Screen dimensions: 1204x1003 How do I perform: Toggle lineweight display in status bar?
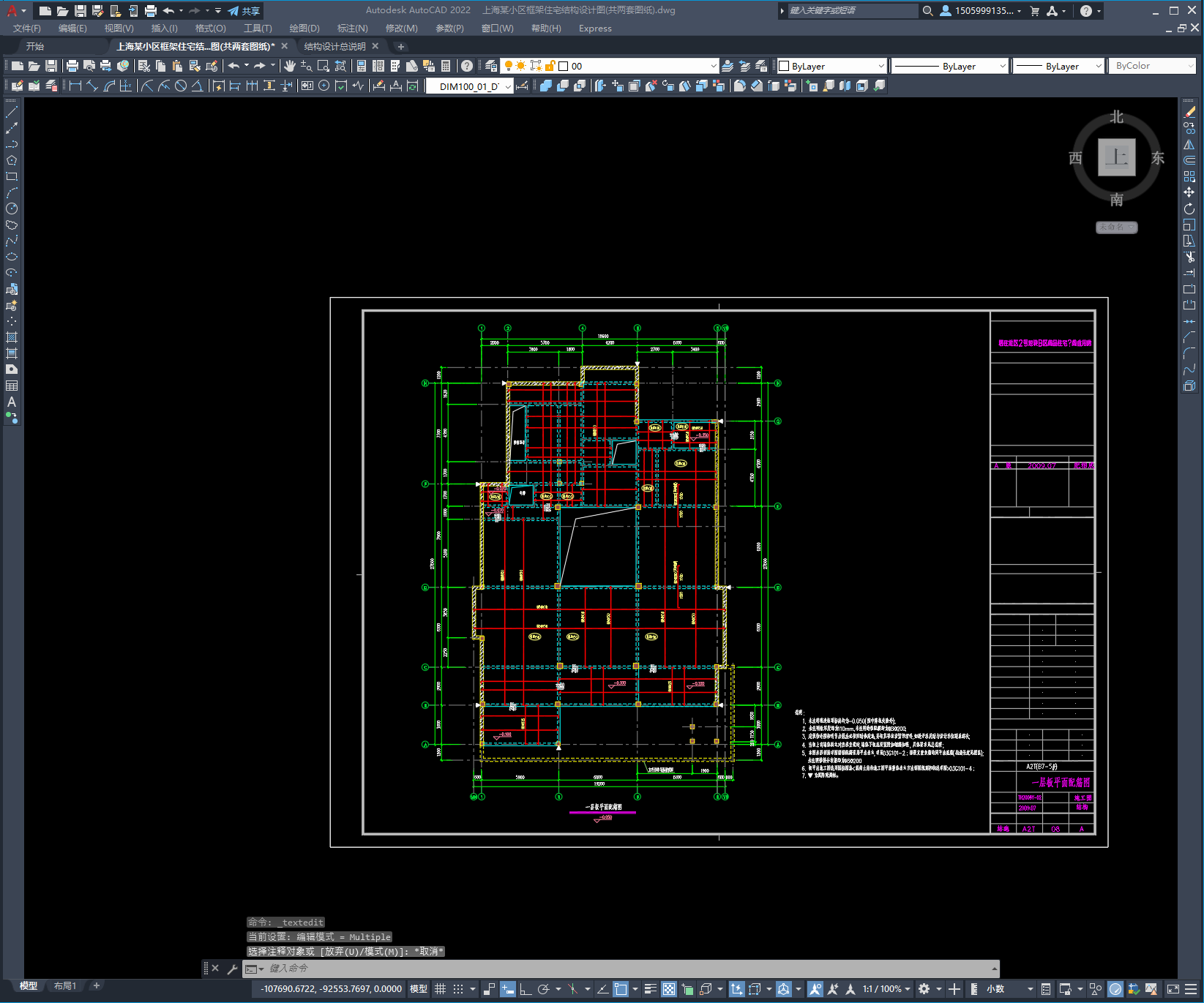tap(651, 989)
